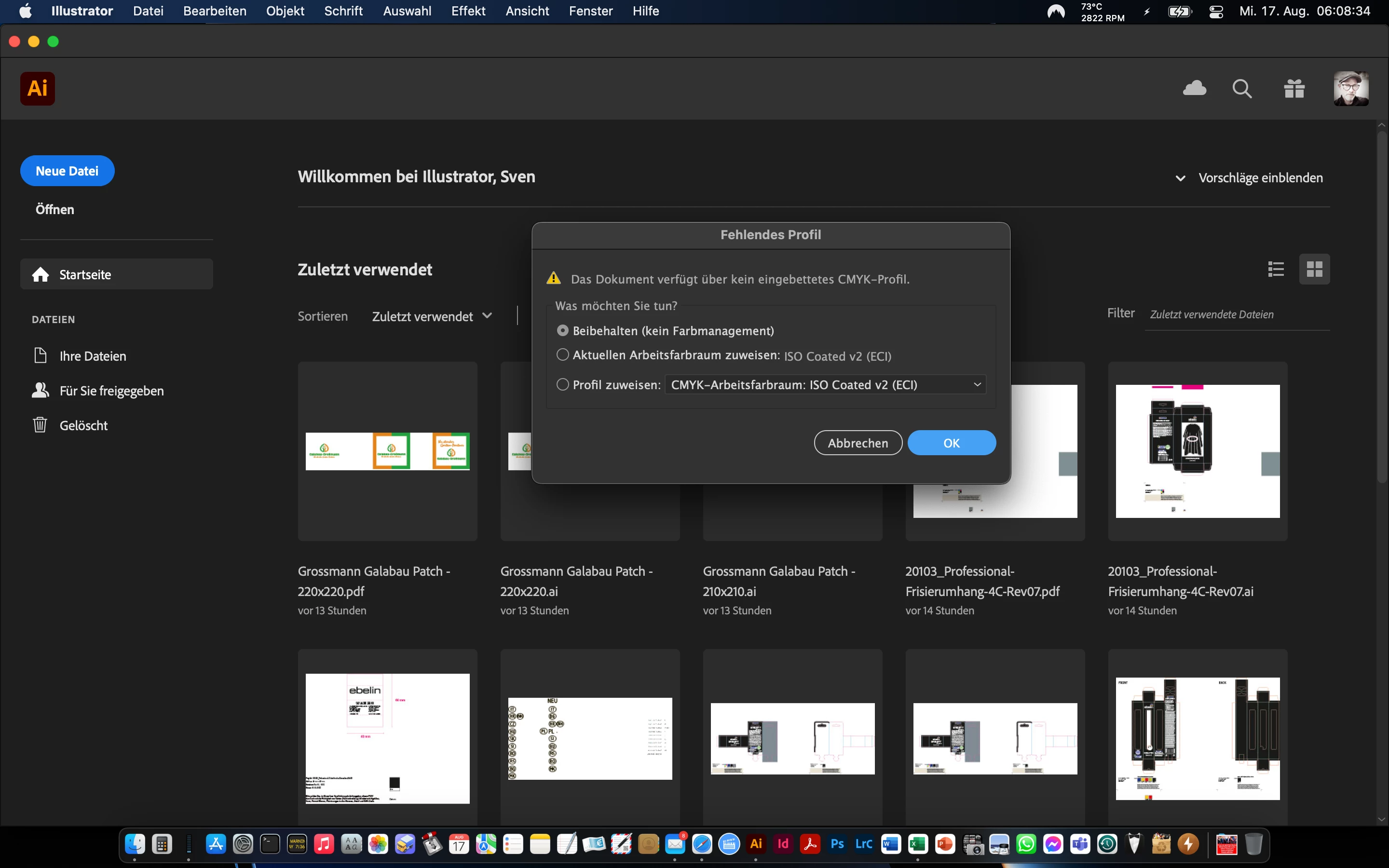Click the Filter input field
1389x868 pixels.
(1237, 314)
